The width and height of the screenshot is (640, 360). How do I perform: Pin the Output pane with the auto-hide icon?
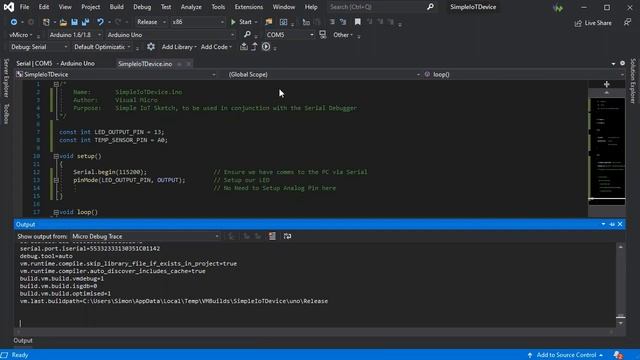coord(612,224)
